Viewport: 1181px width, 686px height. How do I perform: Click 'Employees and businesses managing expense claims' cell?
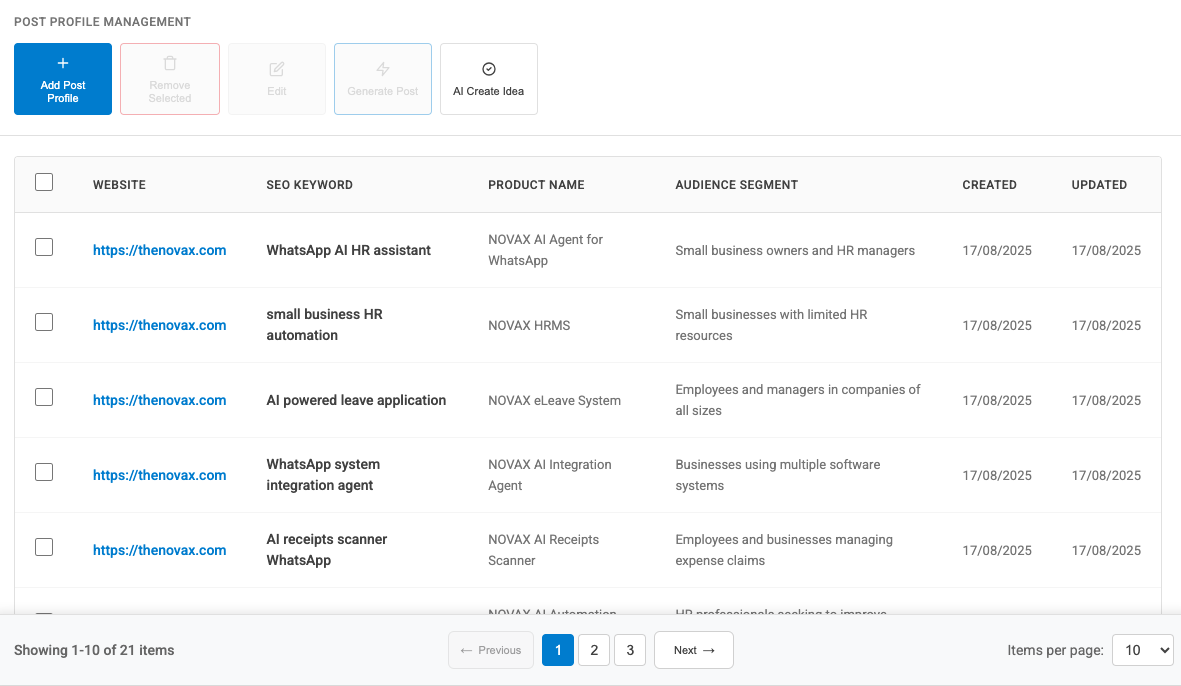tap(784, 550)
